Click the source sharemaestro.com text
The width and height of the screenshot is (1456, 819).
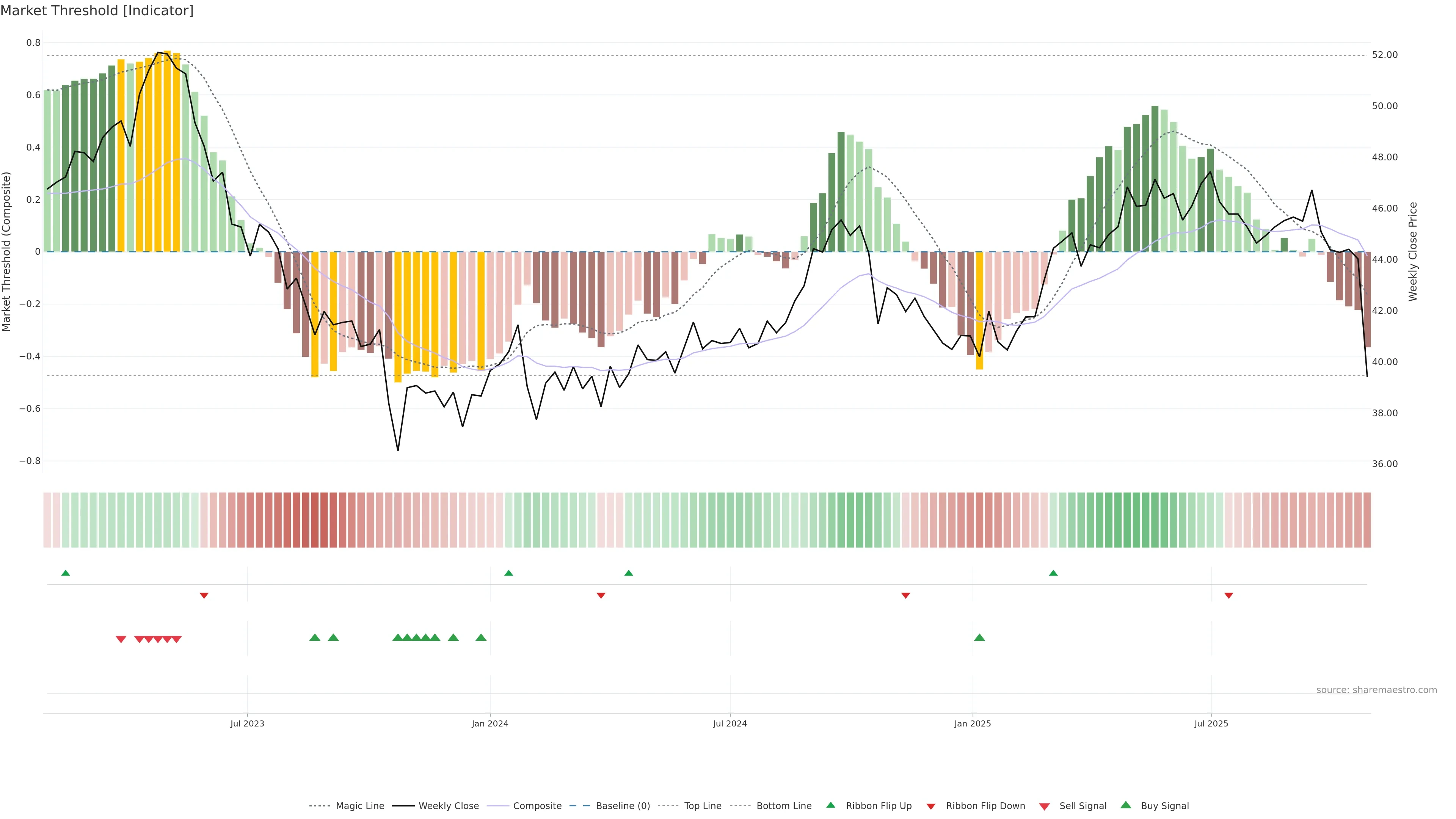[x=1376, y=690]
